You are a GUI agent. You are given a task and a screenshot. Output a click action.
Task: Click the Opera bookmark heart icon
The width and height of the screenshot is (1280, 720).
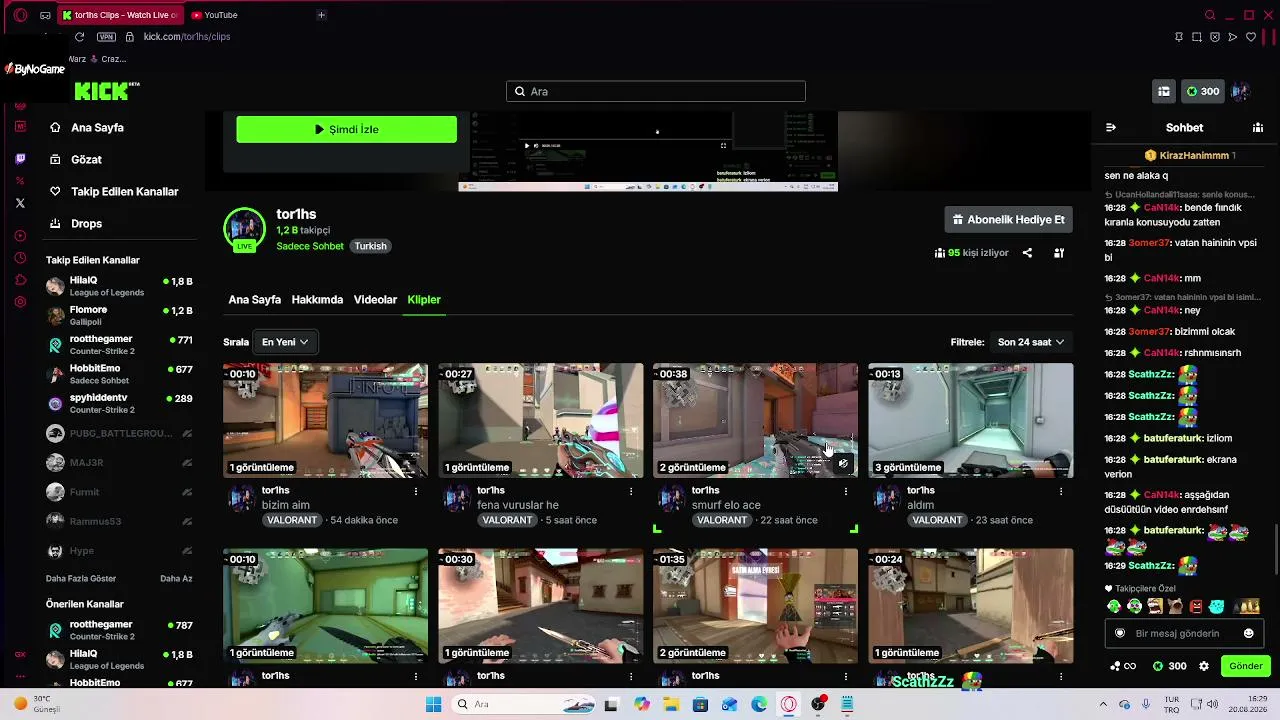point(1250,37)
